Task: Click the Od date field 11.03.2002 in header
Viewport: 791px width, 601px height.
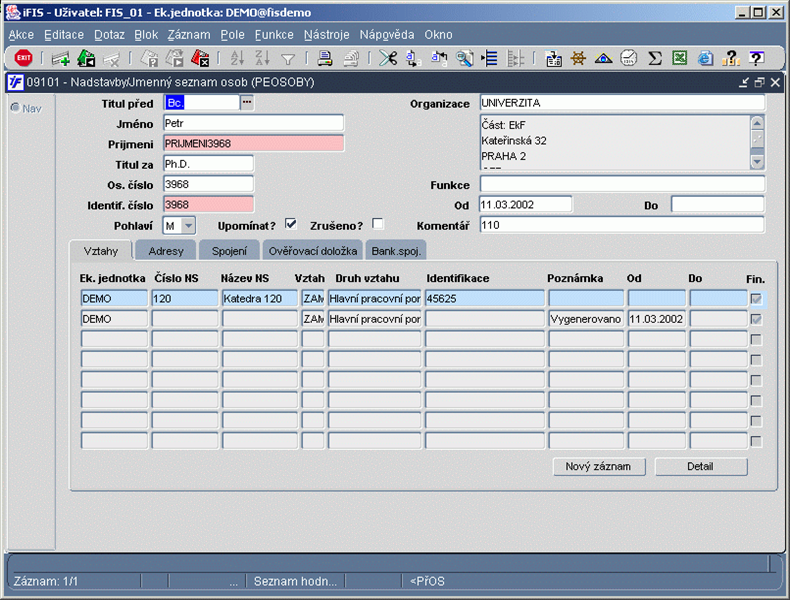Action: (x=525, y=204)
